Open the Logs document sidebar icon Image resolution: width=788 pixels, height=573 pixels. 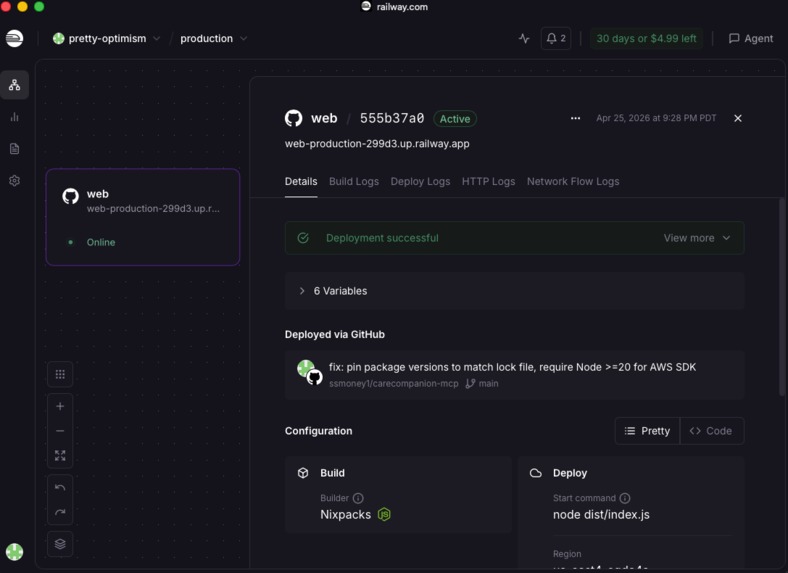click(x=15, y=149)
